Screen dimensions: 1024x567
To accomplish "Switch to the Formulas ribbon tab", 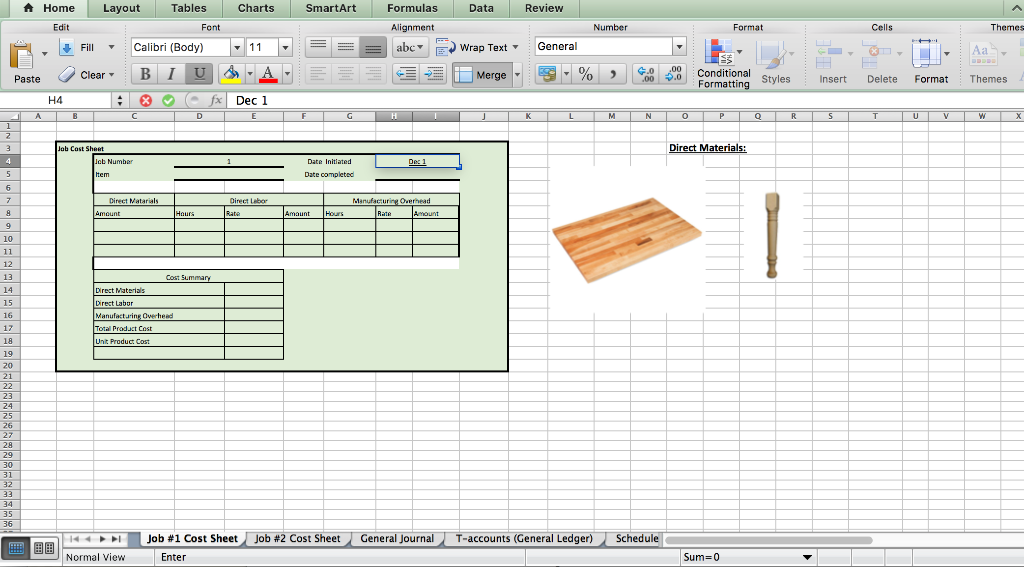I will point(412,8).
